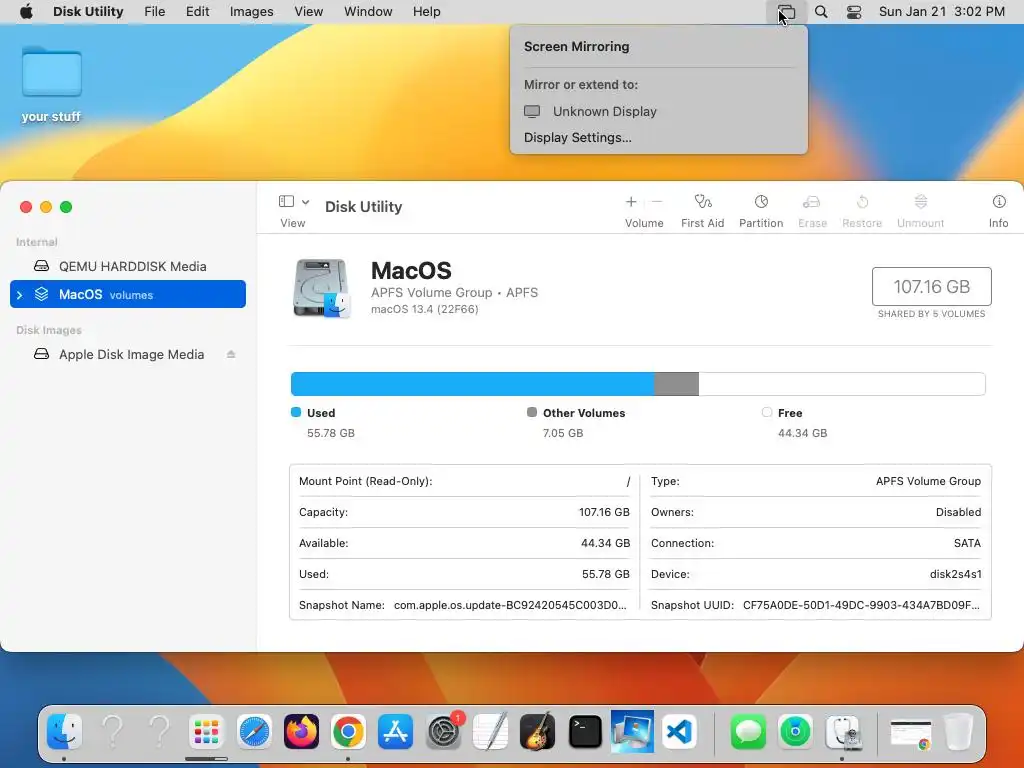
Task: Select the MacOS volumes sidebar row
Action: click(x=128, y=295)
